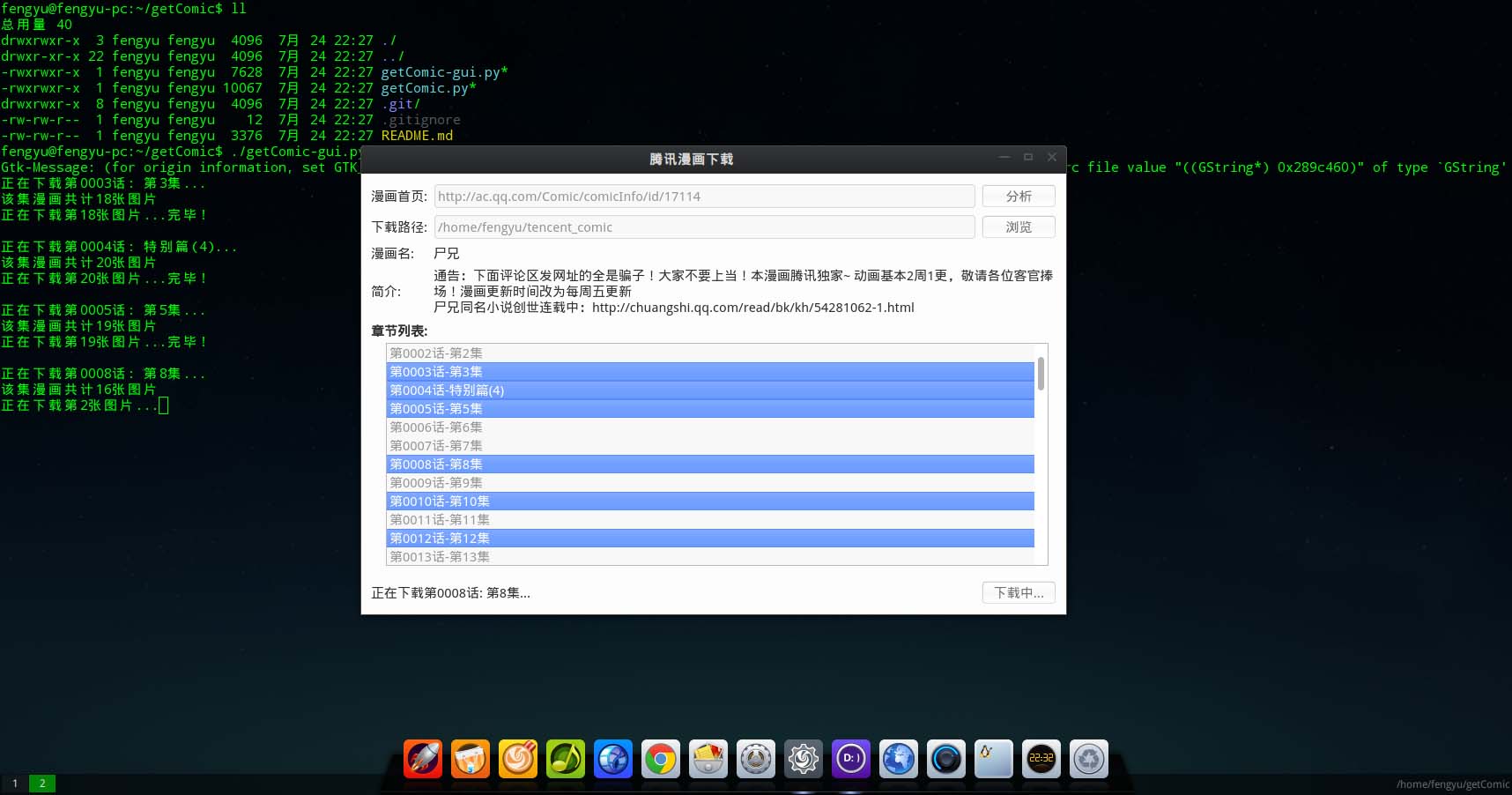Click the download path input field
This screenshot has width=1512, height=795.
[x=705, y=227]
